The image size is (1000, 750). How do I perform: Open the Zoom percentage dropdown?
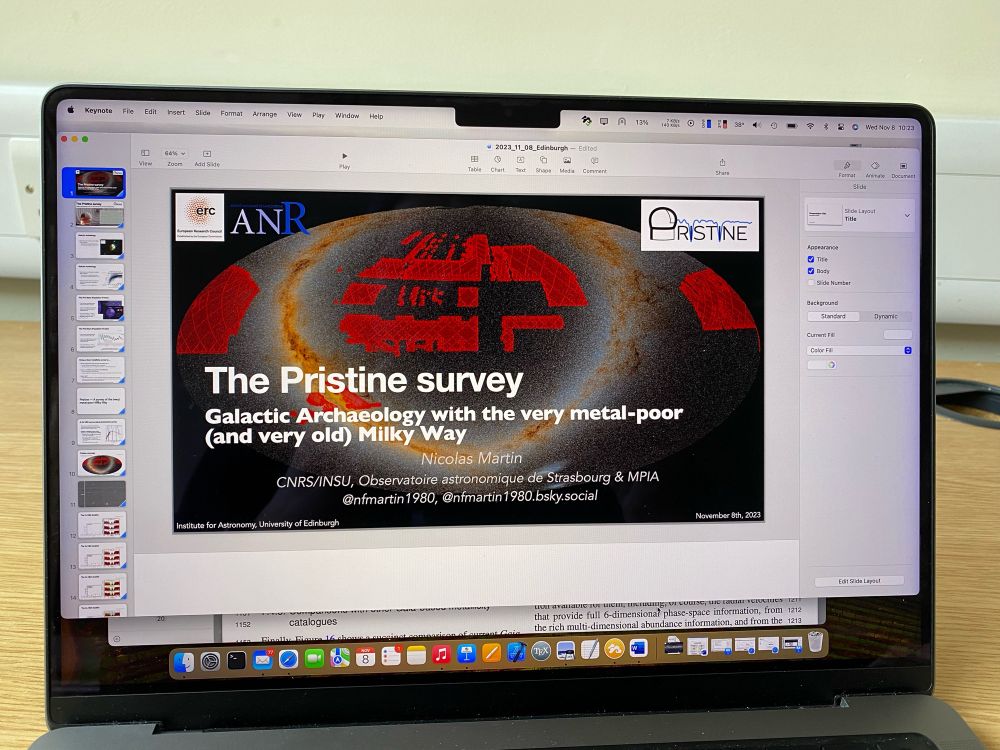175,154
